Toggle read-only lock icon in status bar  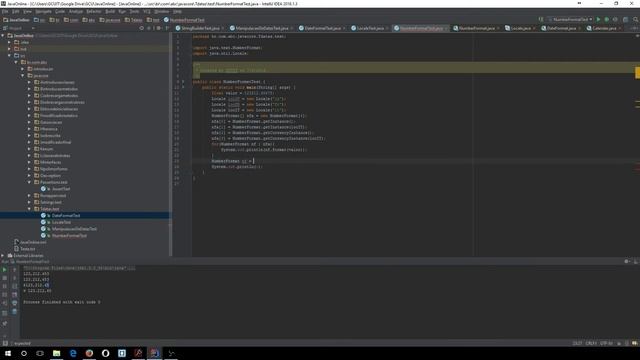[x=619, y=343]
